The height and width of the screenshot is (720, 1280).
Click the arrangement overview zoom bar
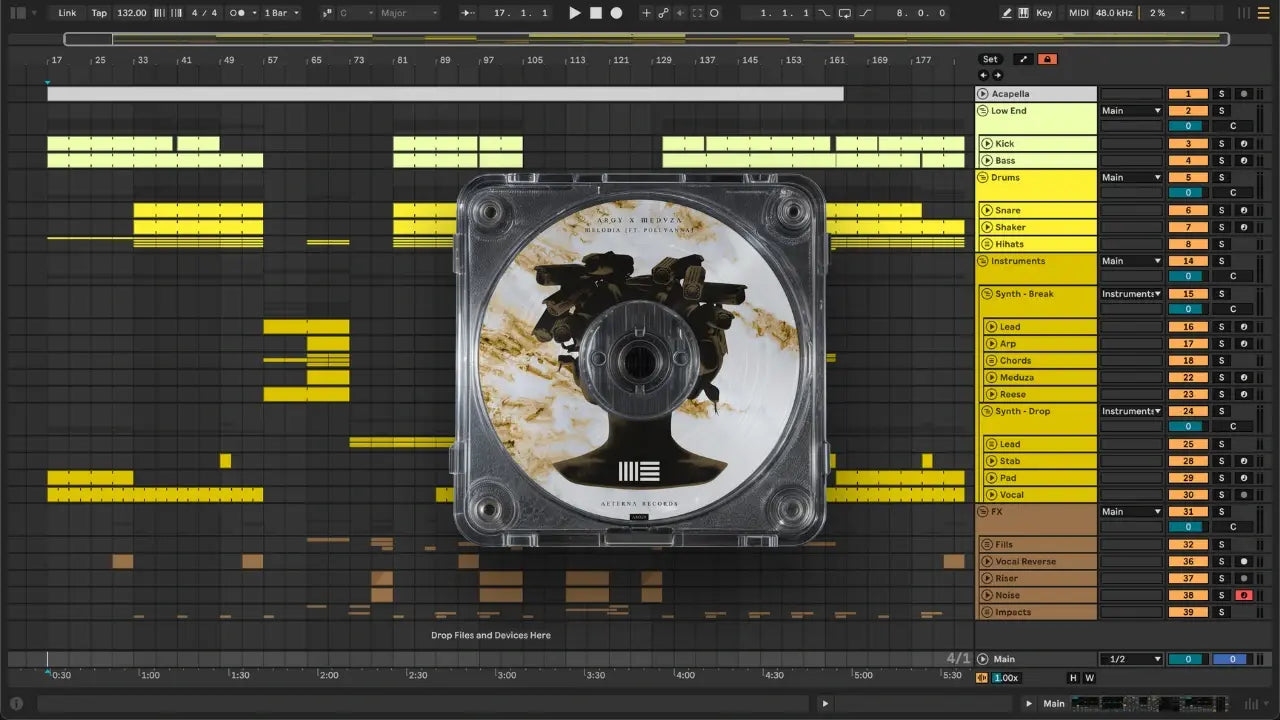646,39
